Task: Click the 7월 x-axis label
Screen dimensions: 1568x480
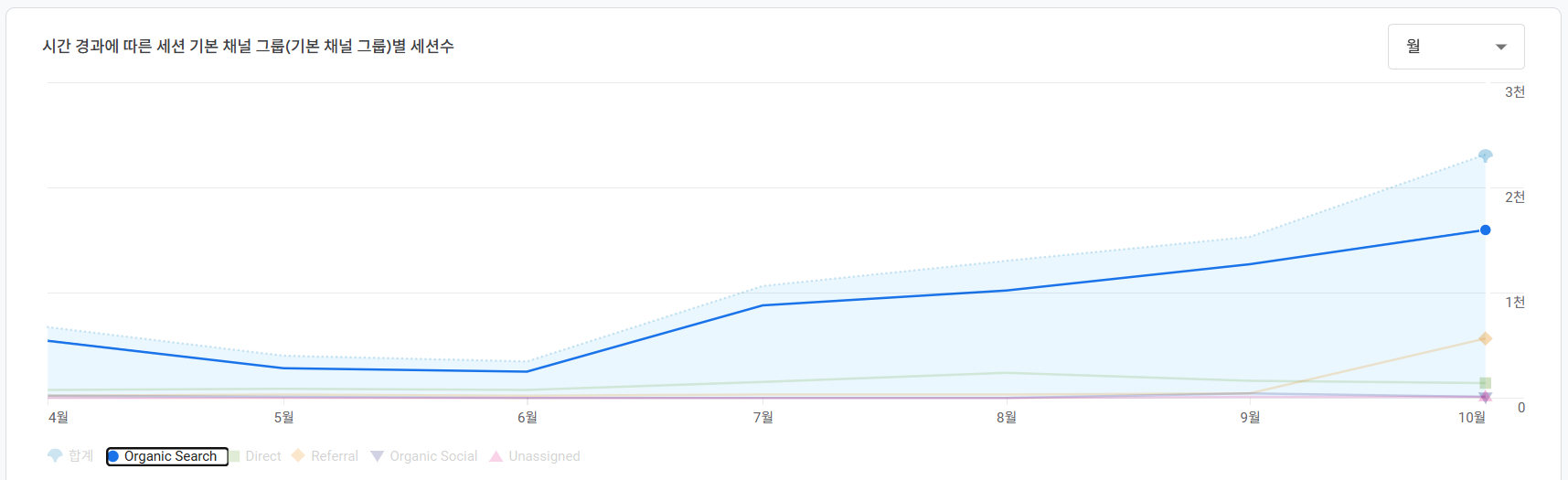Action: click(763, 418)
